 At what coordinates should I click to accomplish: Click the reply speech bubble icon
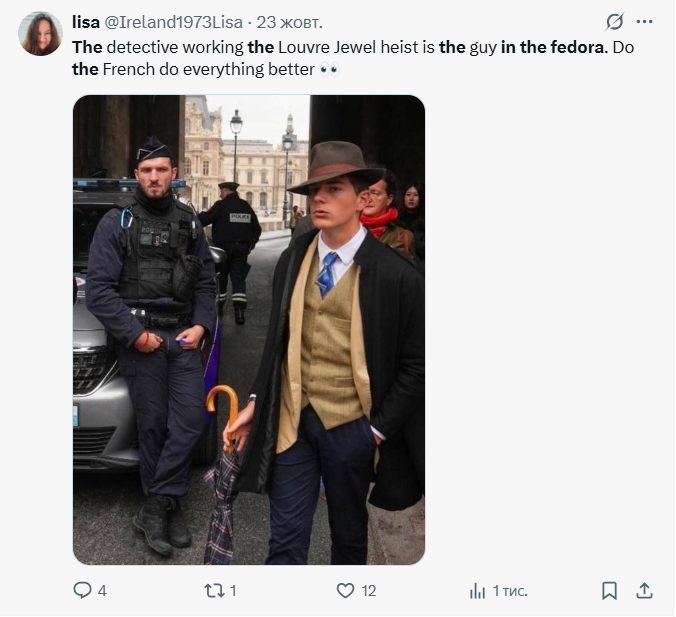tap(83, 591)
